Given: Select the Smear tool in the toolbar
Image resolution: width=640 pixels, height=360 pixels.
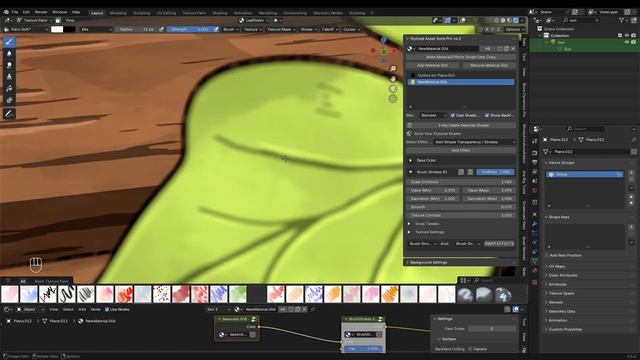Looking at the screenshot, I should pyautogui.click(x=9, y=65).
